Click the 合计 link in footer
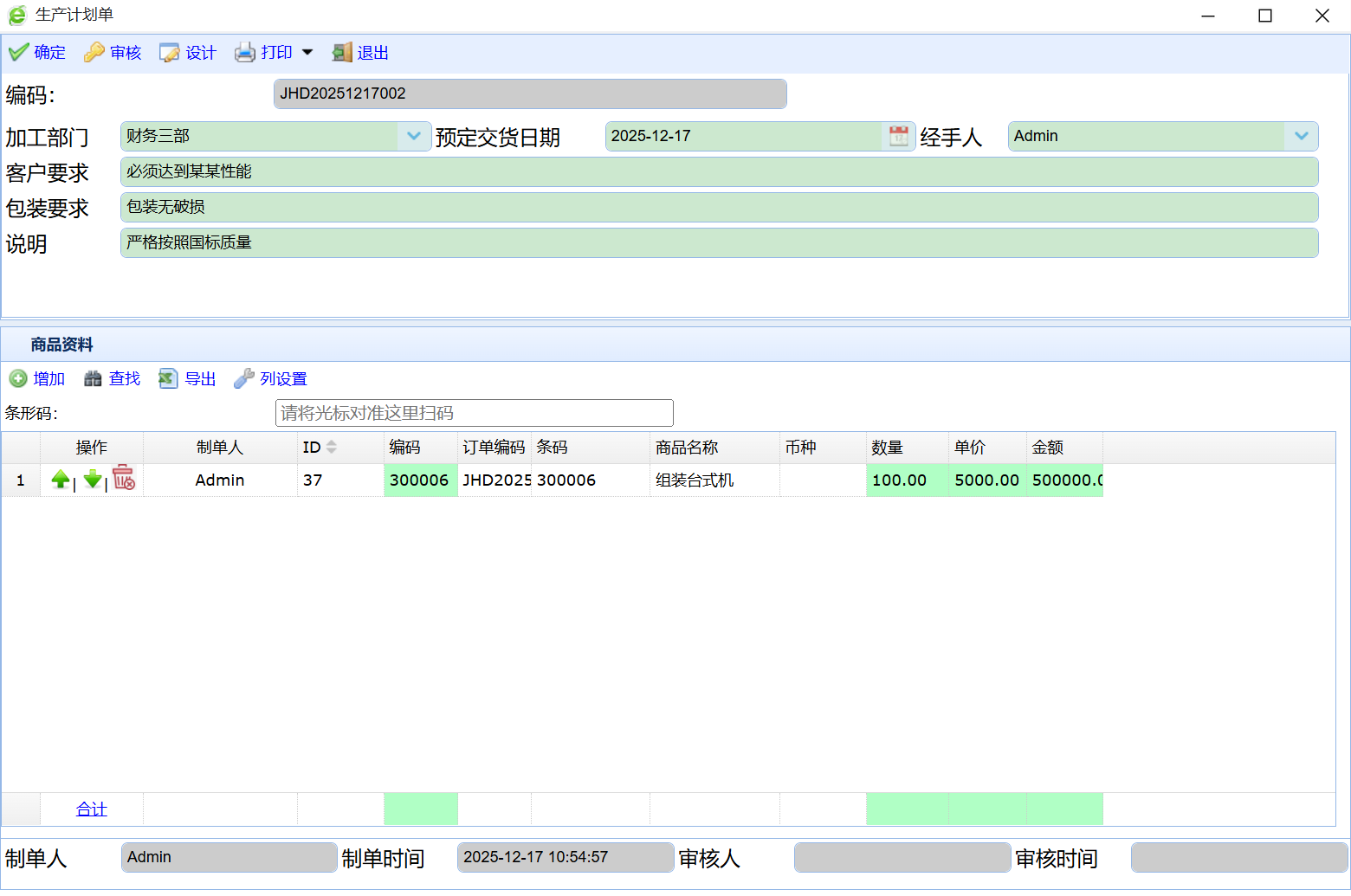Screen dimensions: 1351x896 [91, 809]
